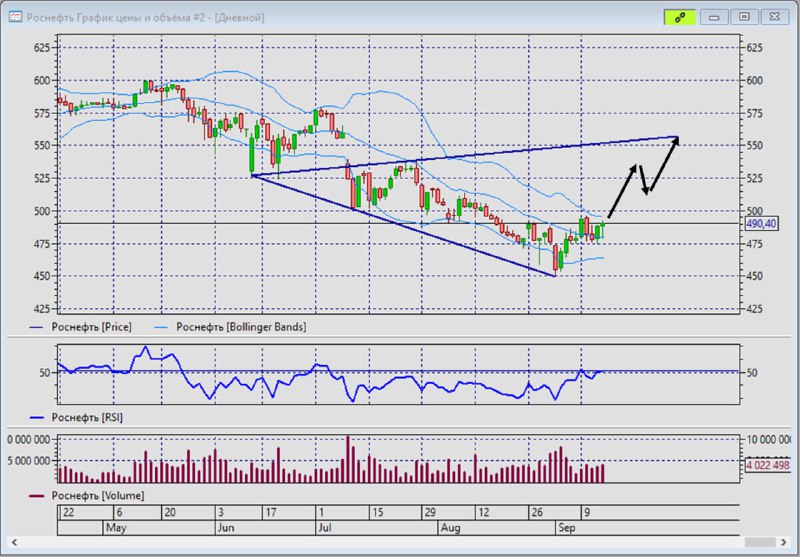The image size is (800, 557).
Task: Click the 5 000 000 left volume axis label
Action: pos(28,461)
